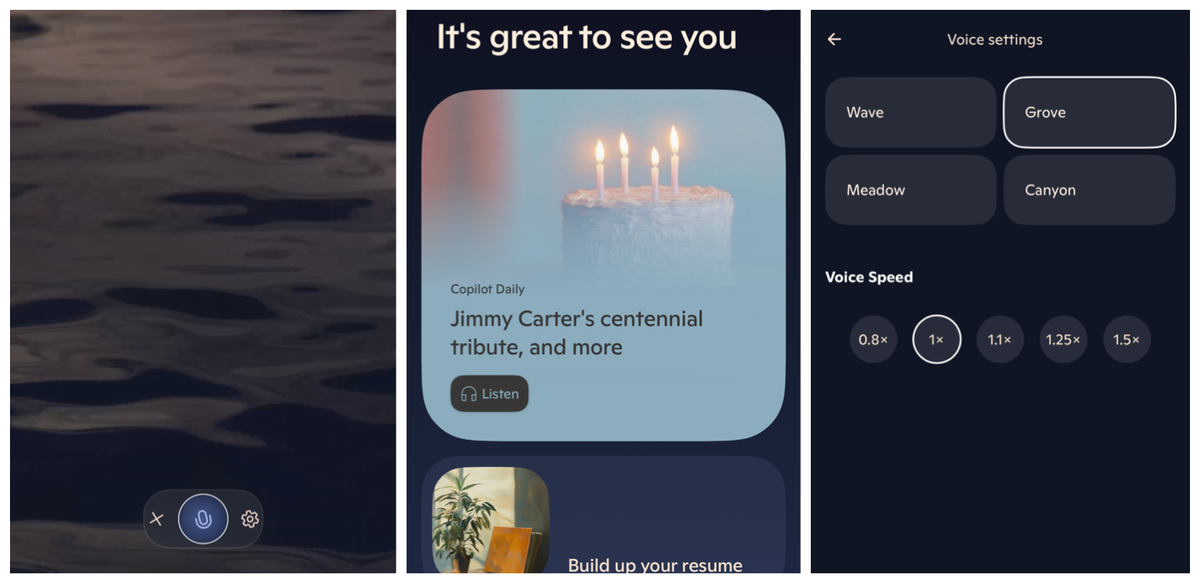The height and width of the screenshot is (583, 1200).
Task: Open the plant thumbnail on resume card
Action: pos(491,520)
